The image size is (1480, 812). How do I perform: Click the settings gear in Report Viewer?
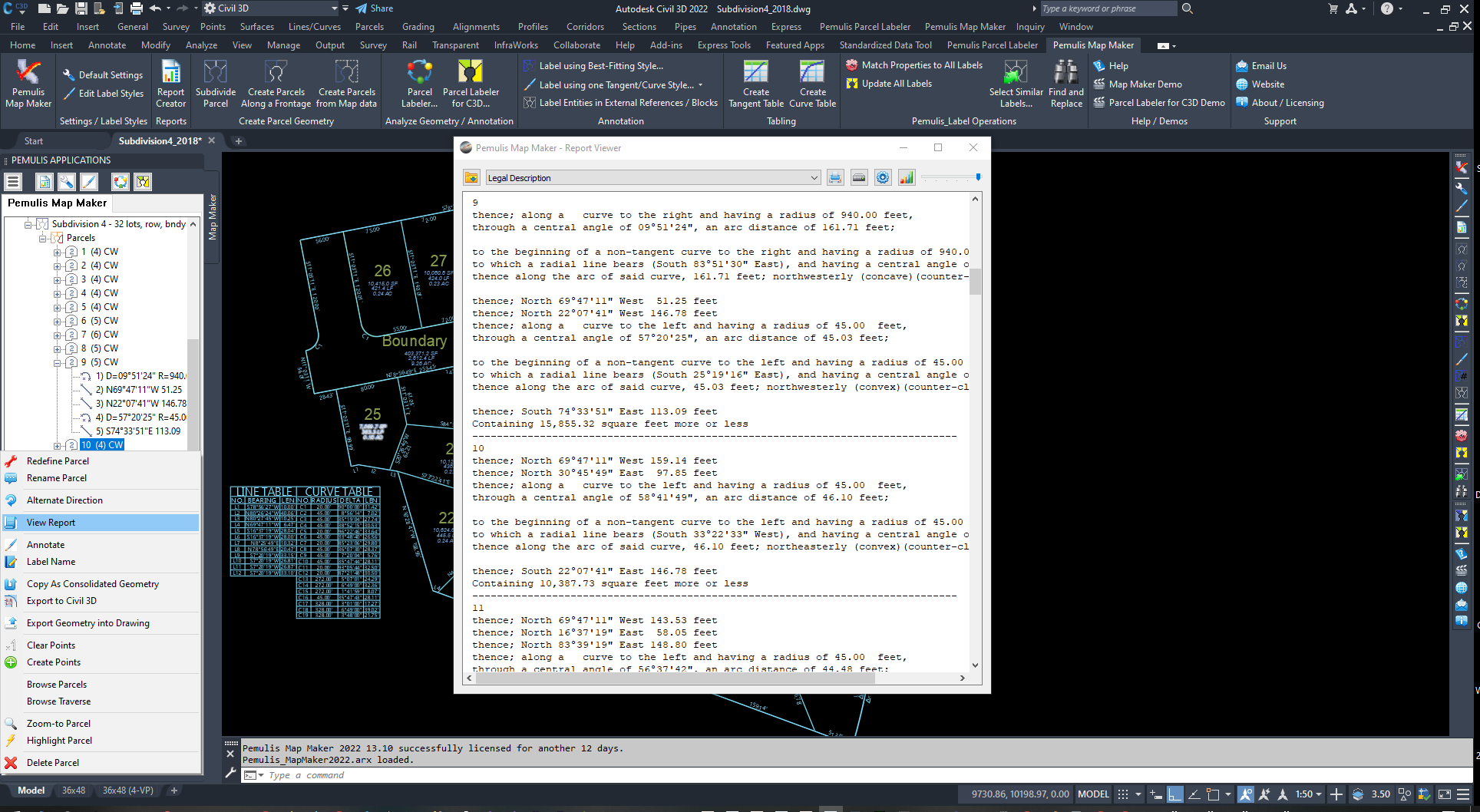(883, 178)
